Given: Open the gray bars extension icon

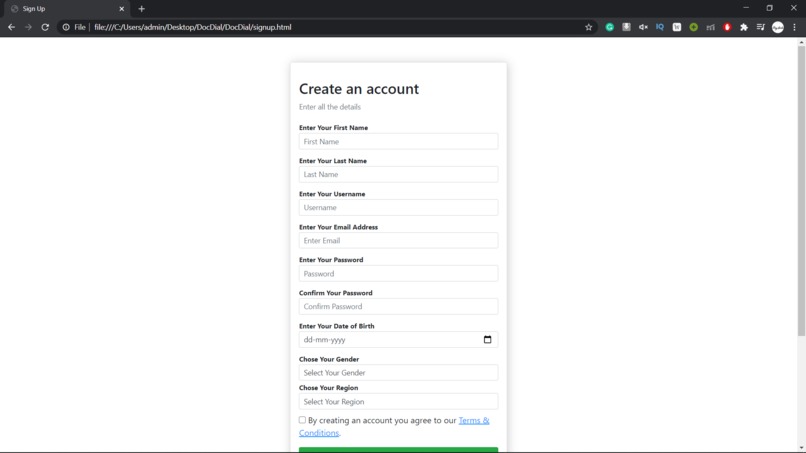Looking at the screenshot, I should (x=710, y=27).
